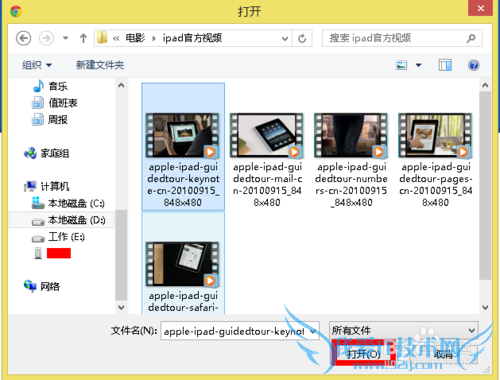Select the numbers guided tour video thumbnail
500x380 pixels.
tap(351, 135)
